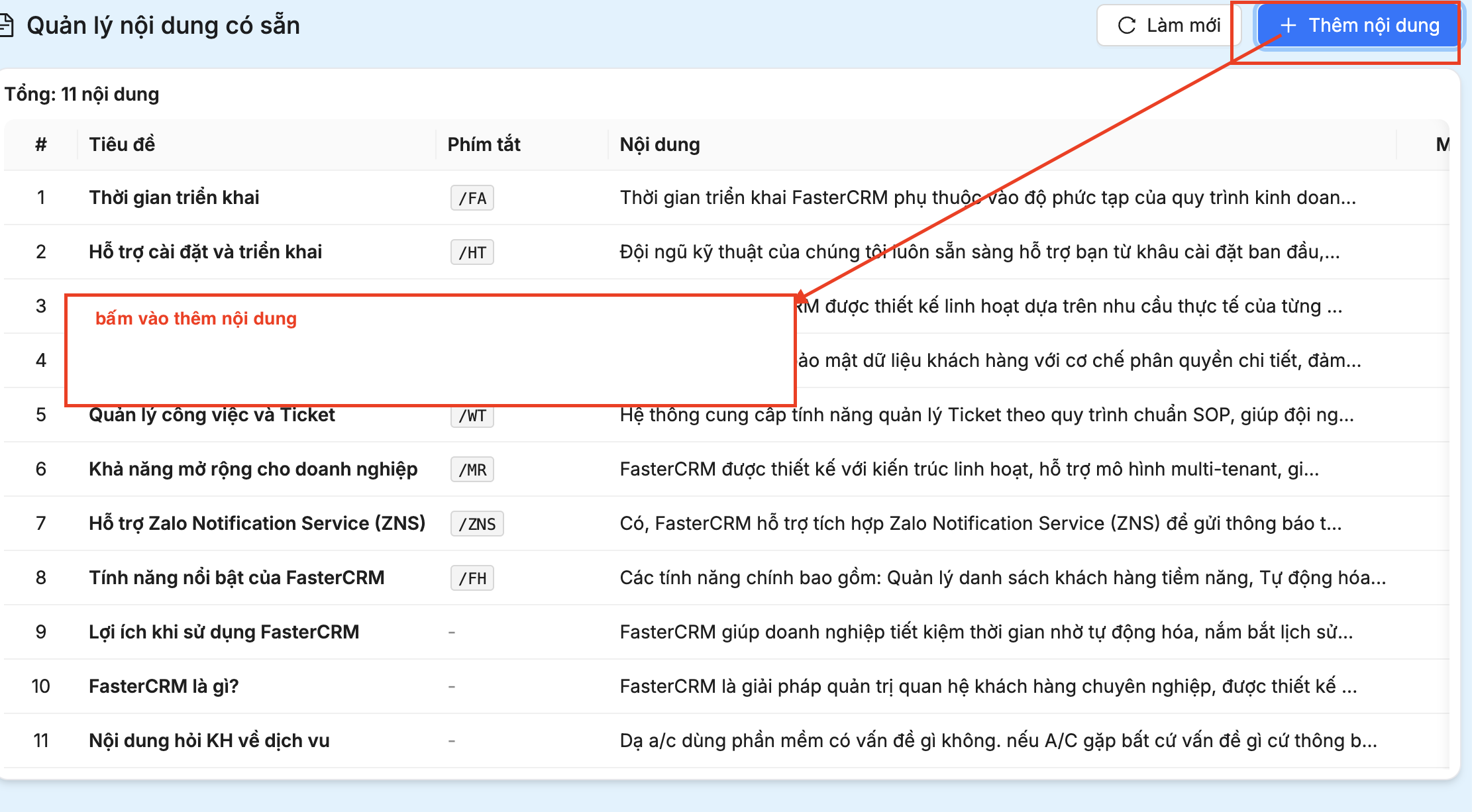1472x812 pixels.
Task: Click content starting 'Hệ thống cung cấp tính năng'
Action: click(x=987, y=415)
